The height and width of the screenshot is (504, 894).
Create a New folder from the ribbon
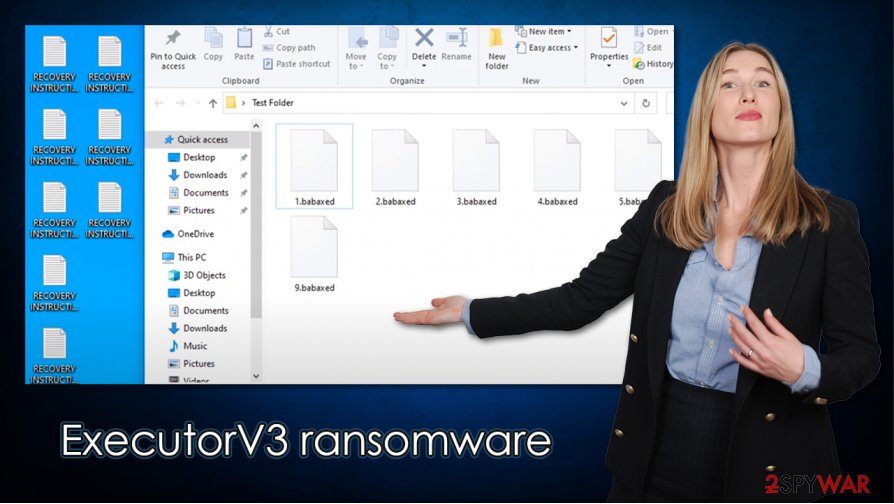(497, 49)
